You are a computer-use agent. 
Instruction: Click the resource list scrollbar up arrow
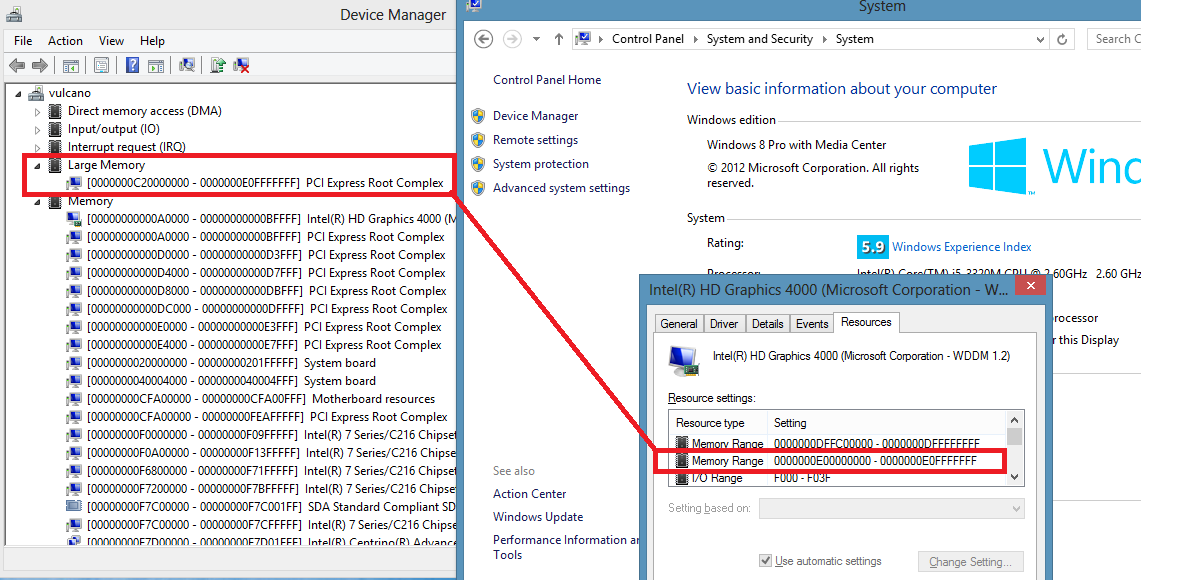(1015, 420)
